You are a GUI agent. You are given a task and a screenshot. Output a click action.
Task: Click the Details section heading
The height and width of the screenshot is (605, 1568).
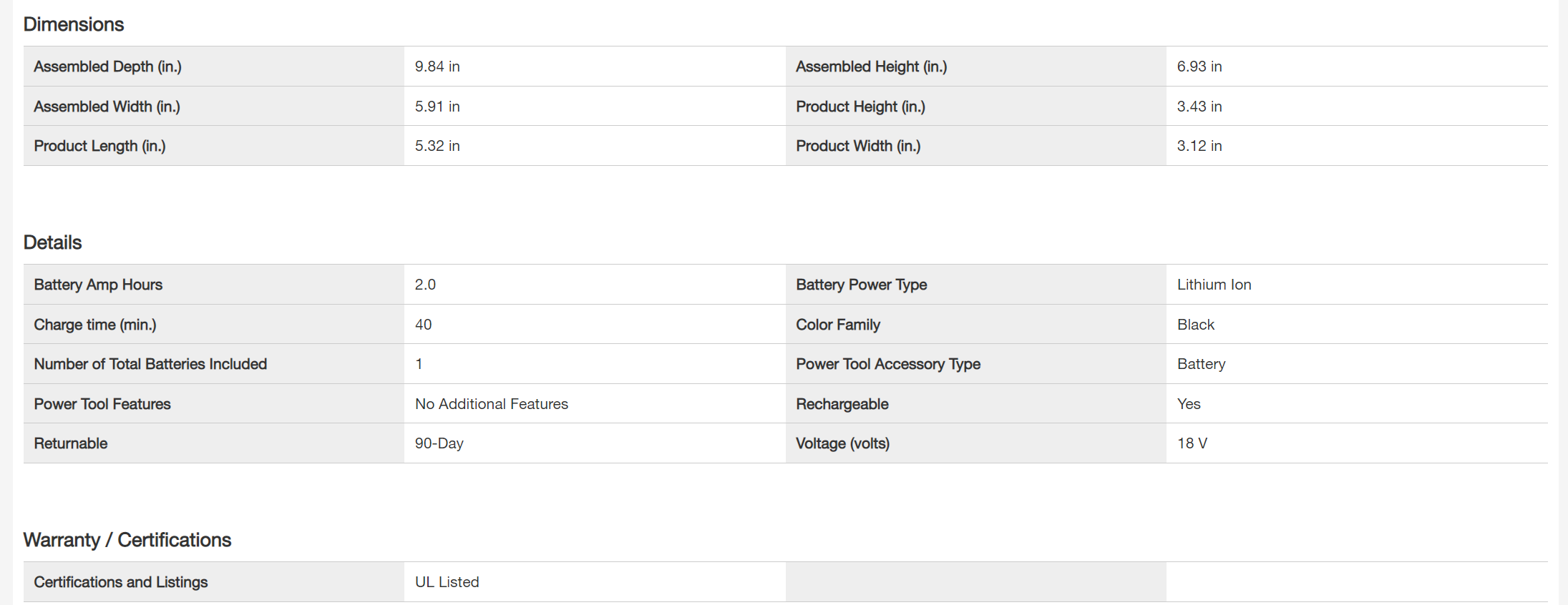point(53,242)
